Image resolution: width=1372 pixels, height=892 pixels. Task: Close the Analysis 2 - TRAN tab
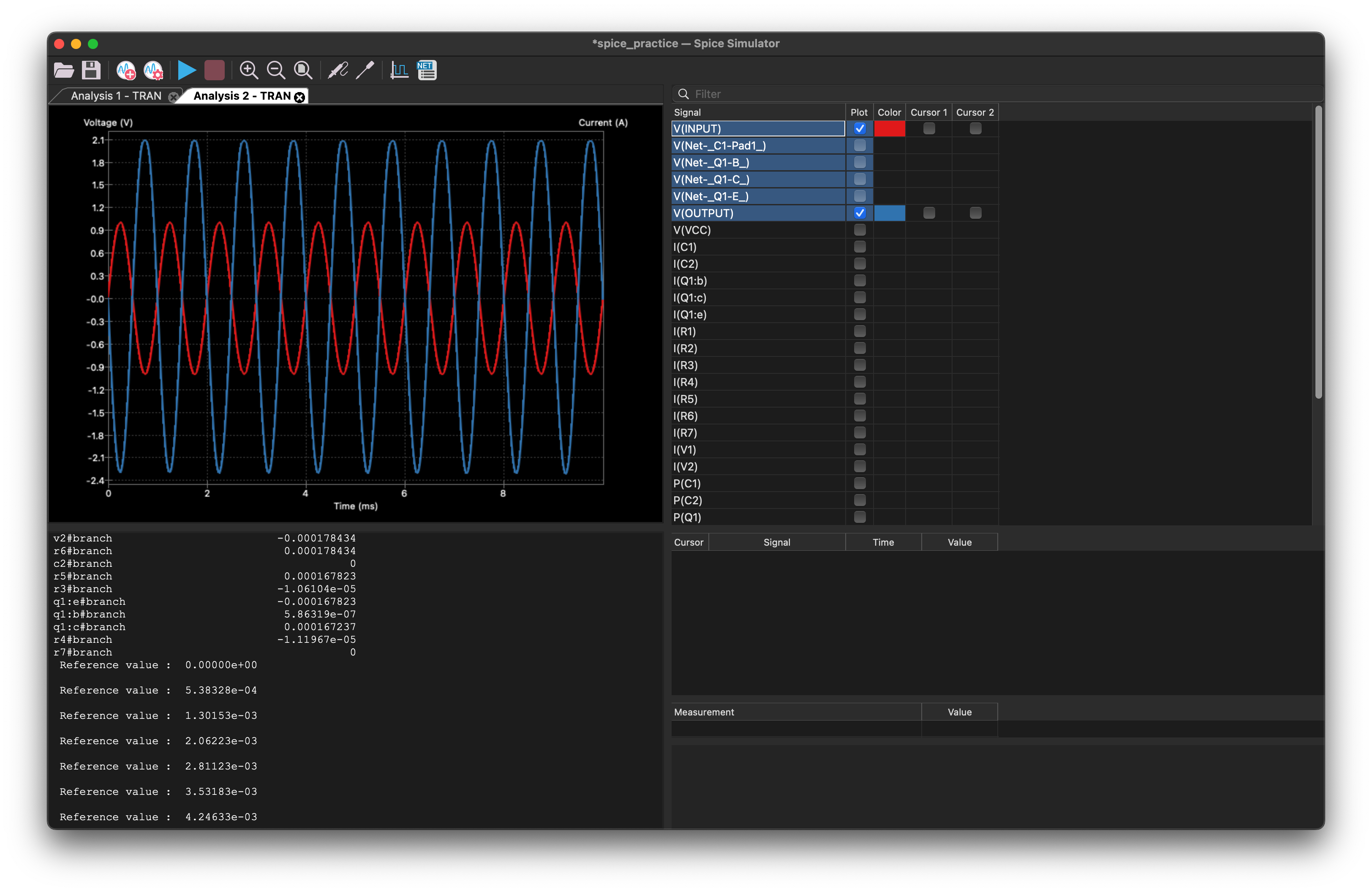[x=299, y=98]
